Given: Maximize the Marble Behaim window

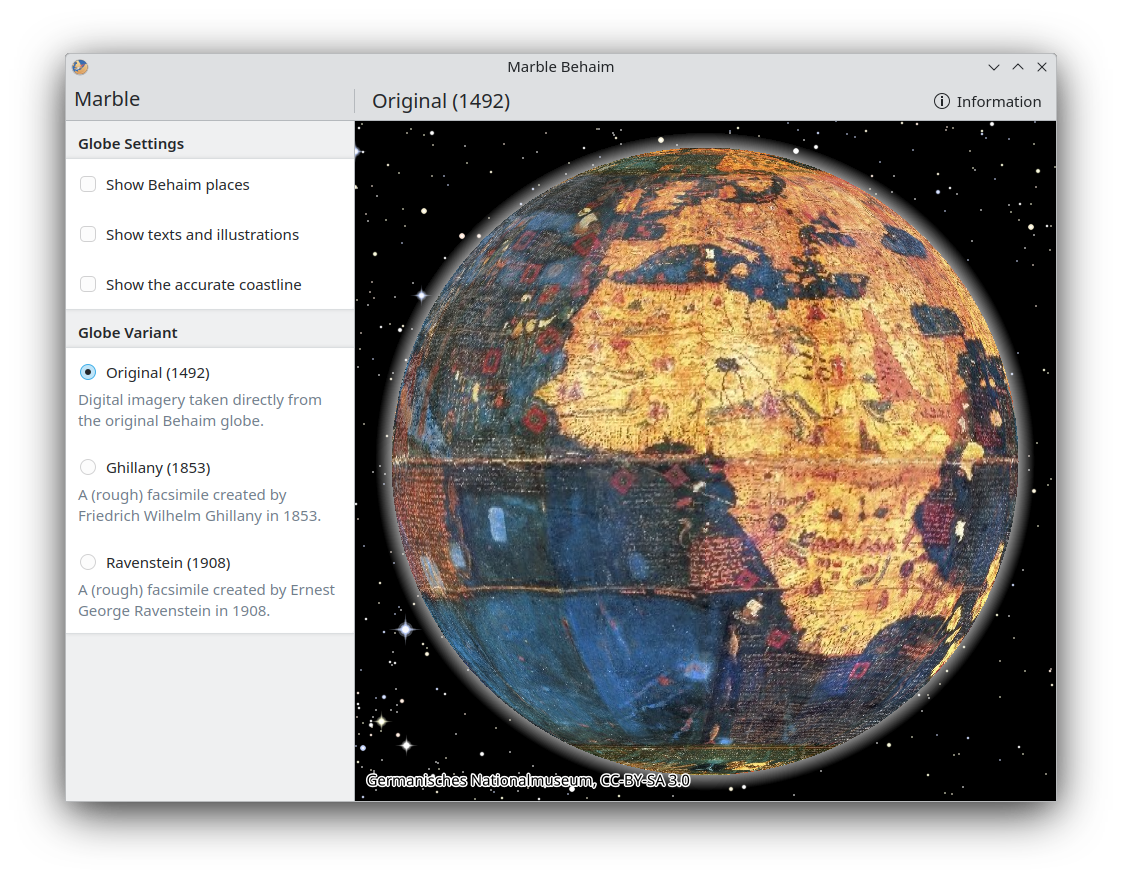Looking at the screenshot, I should pyautogui.click(x=1018, y=67).
